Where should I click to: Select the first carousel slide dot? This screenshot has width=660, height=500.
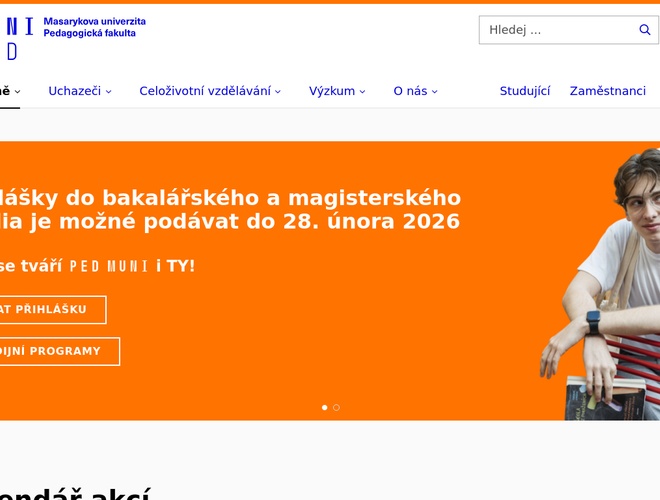tap(325, 407)
